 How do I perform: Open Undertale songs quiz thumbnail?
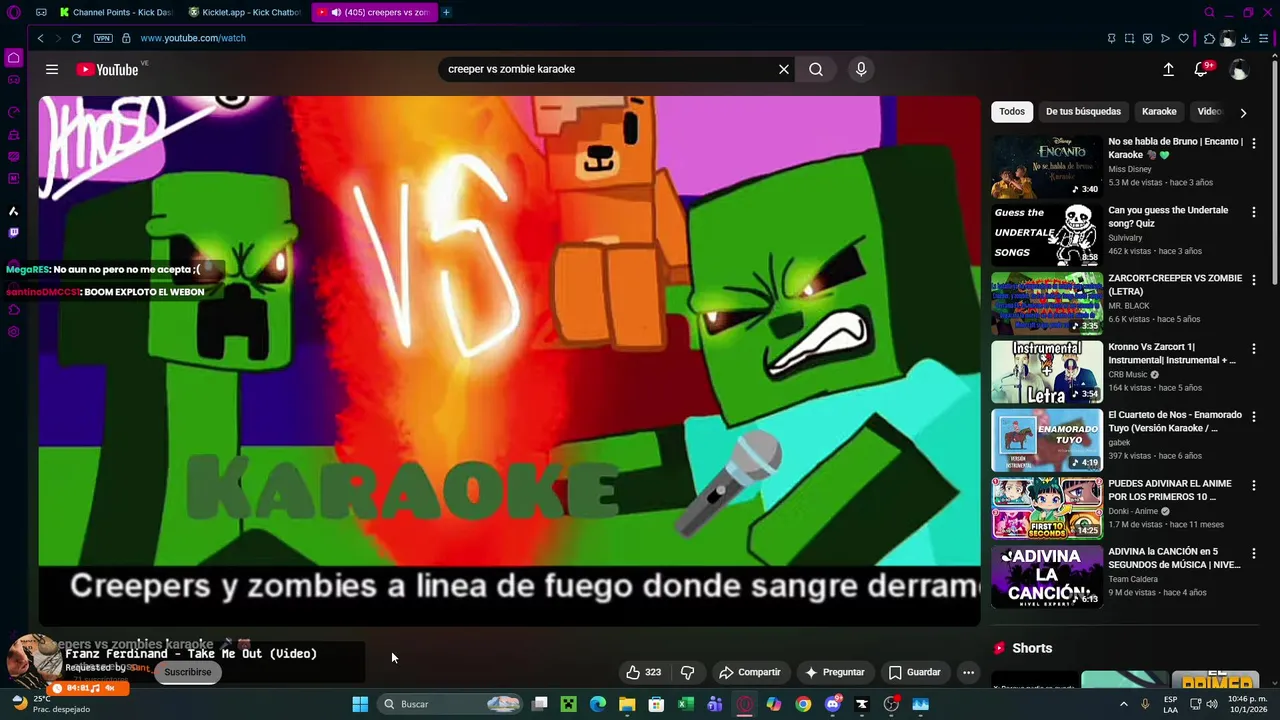1047,235
